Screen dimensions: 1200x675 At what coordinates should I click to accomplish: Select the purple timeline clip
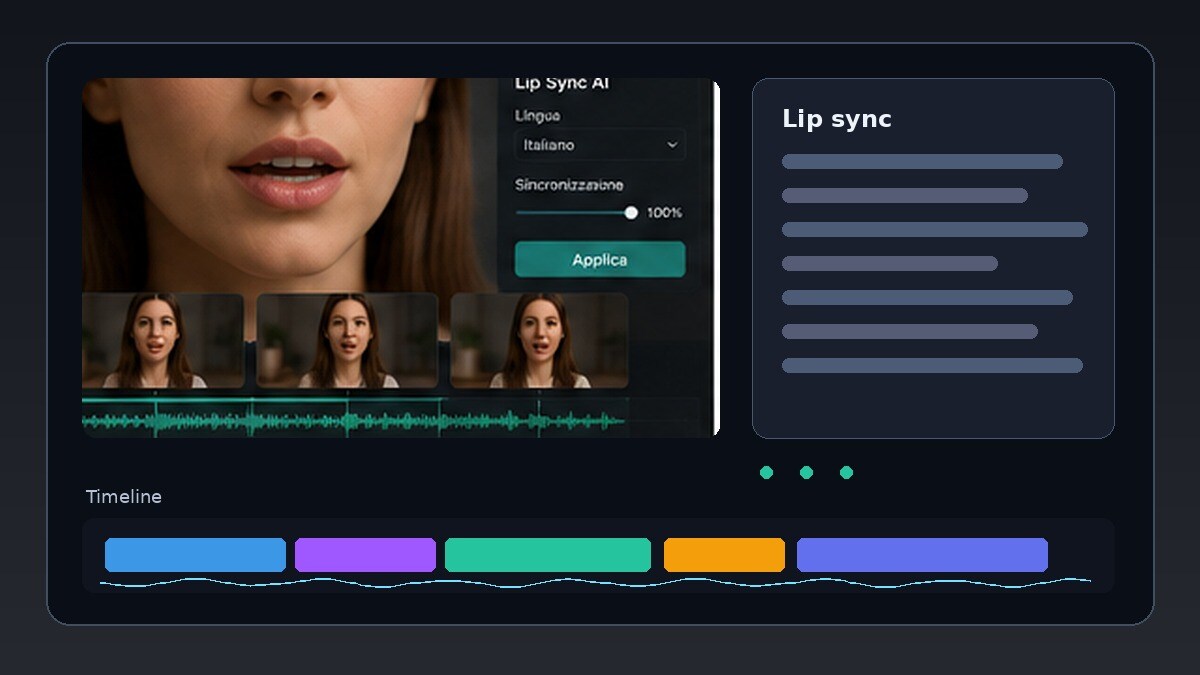tap(365, 555)
